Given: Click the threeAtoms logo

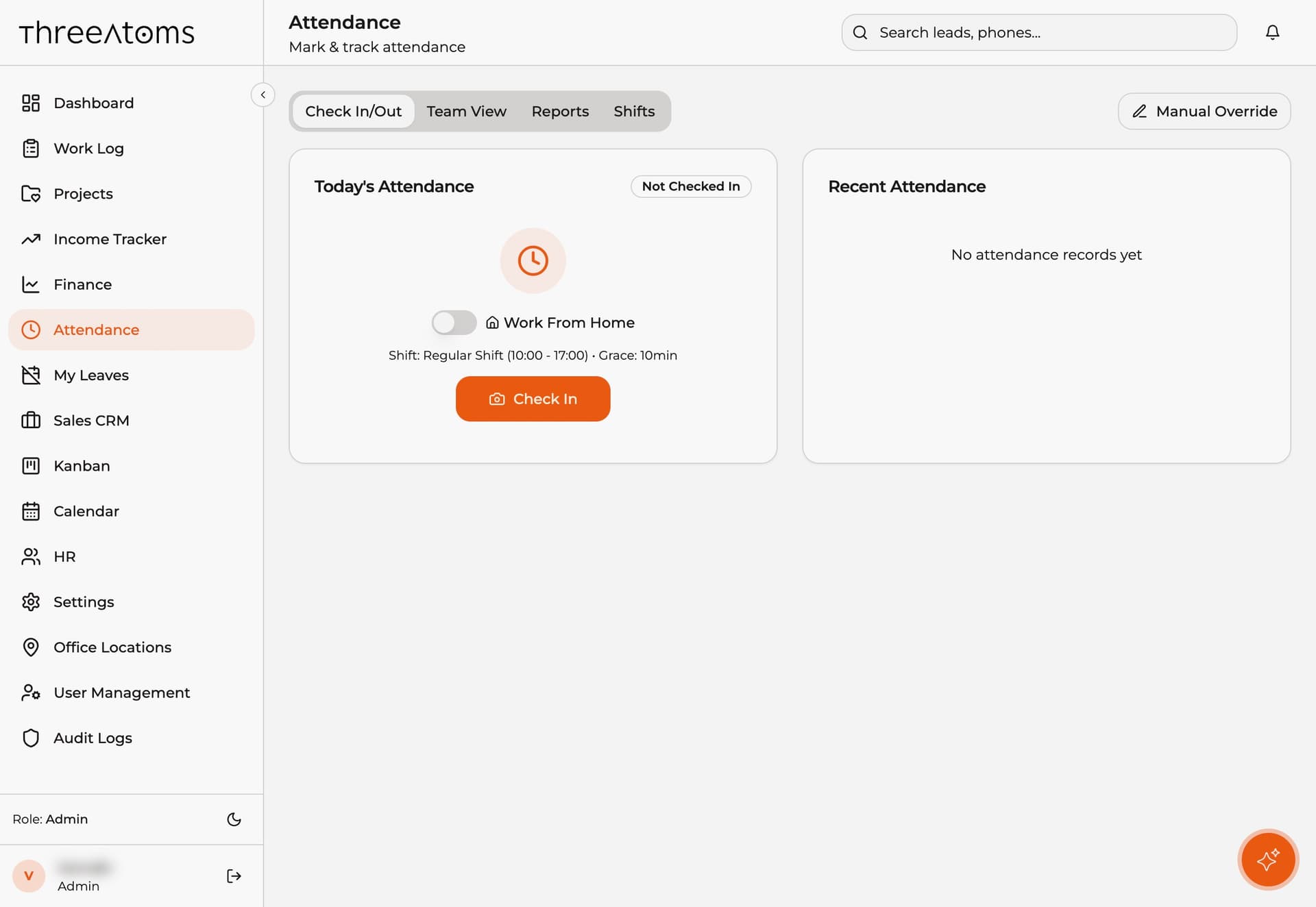Looking at the screenshot, I should [x=107, y=32].
